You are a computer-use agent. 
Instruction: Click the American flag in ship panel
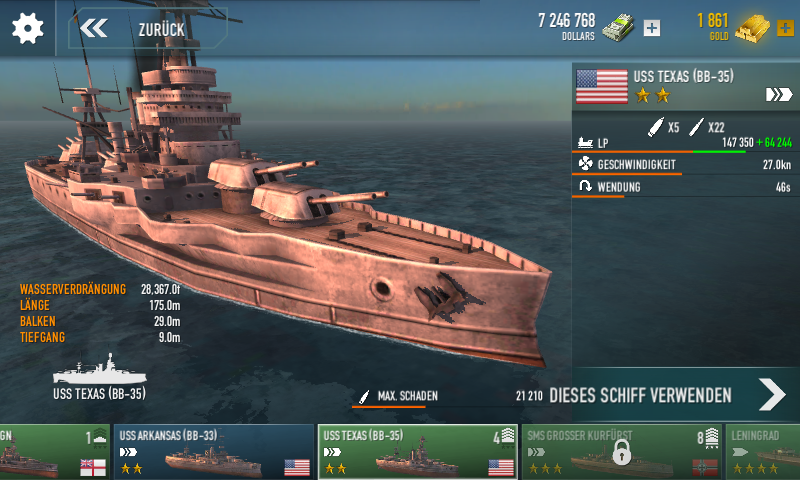[x=602, y=87]
